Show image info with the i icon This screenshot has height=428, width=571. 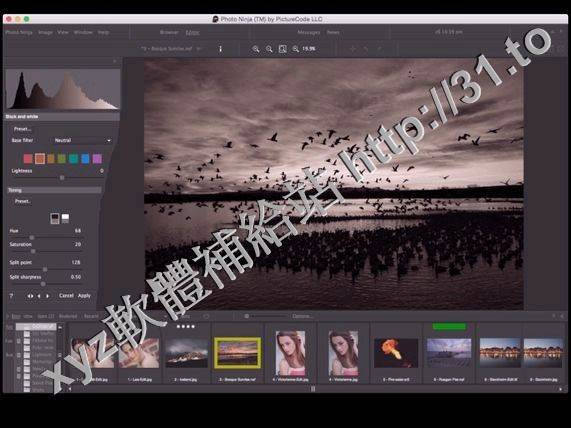220,49
